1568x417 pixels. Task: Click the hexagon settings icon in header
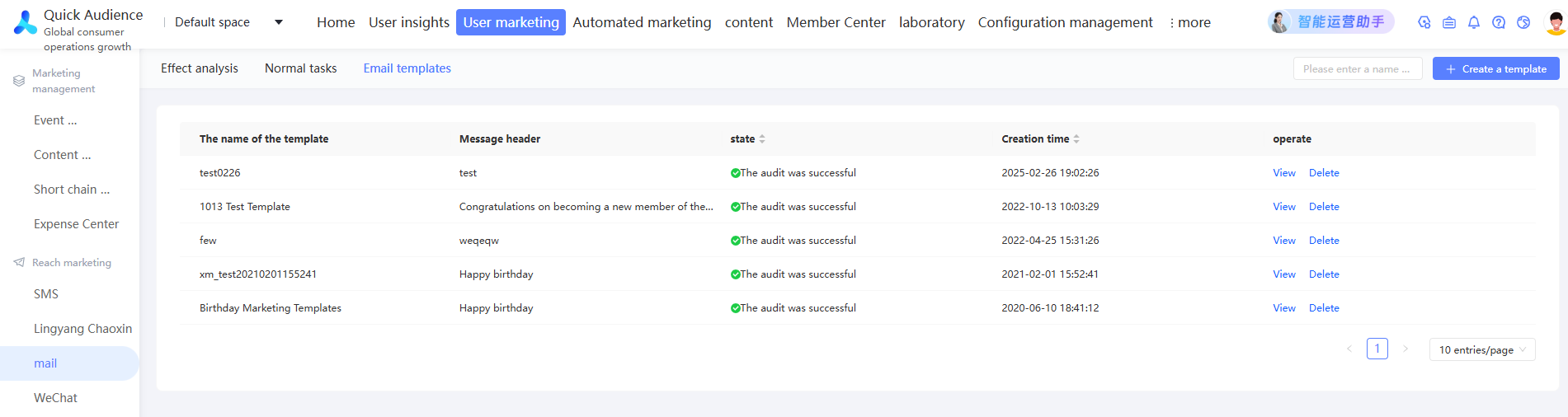(x=1424, y=23)
